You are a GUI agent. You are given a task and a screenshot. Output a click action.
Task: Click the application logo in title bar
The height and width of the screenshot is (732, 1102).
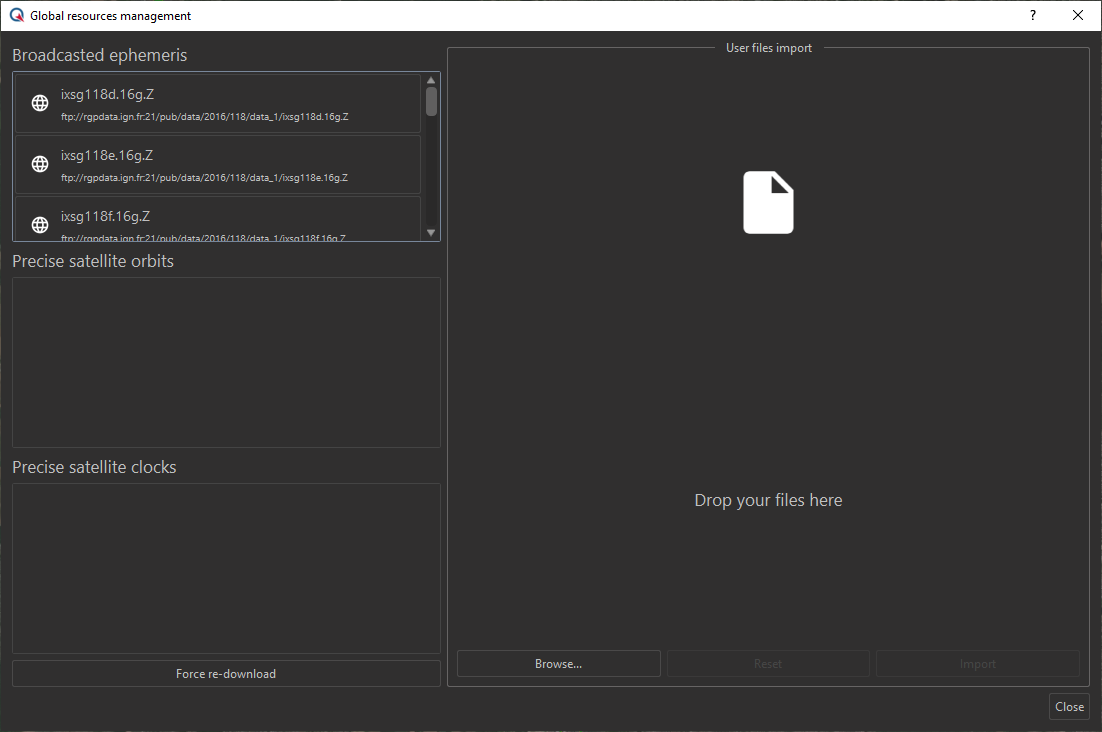[x=16, y=15]
